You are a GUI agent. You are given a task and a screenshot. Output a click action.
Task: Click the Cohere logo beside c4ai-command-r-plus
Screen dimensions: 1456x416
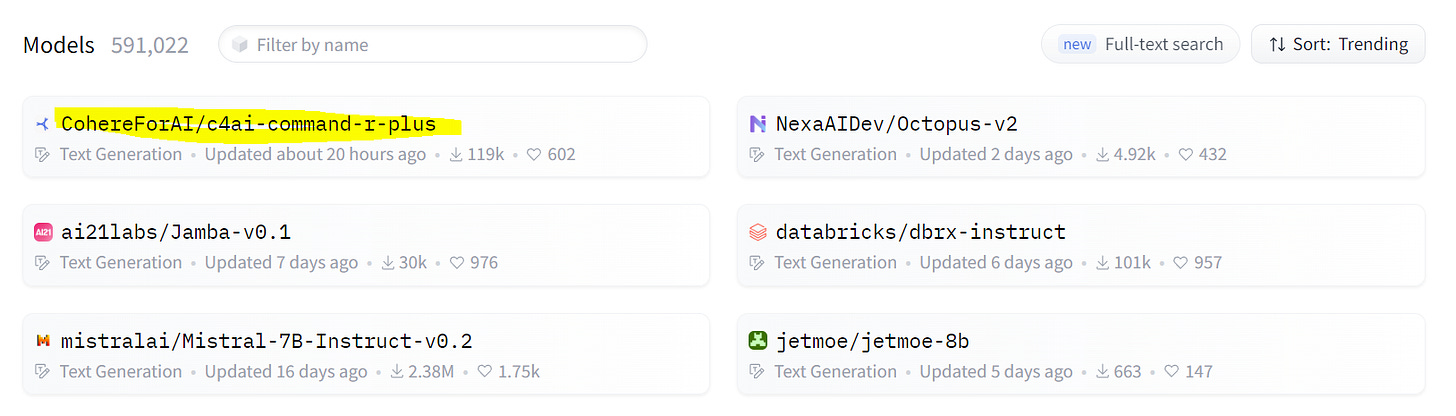pos(42,124)
